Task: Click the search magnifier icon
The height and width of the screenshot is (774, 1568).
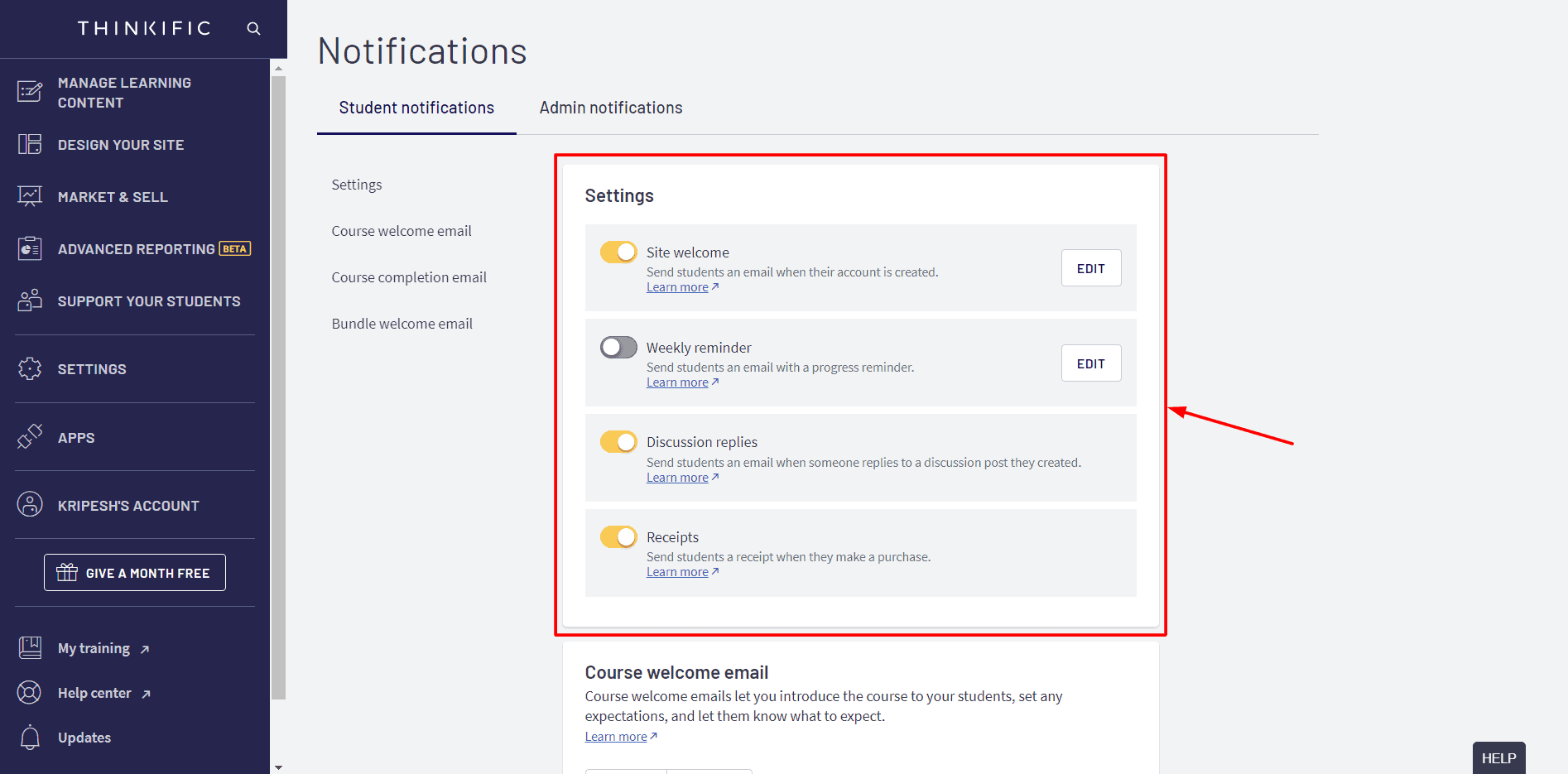Action: (x=253, y=29)
